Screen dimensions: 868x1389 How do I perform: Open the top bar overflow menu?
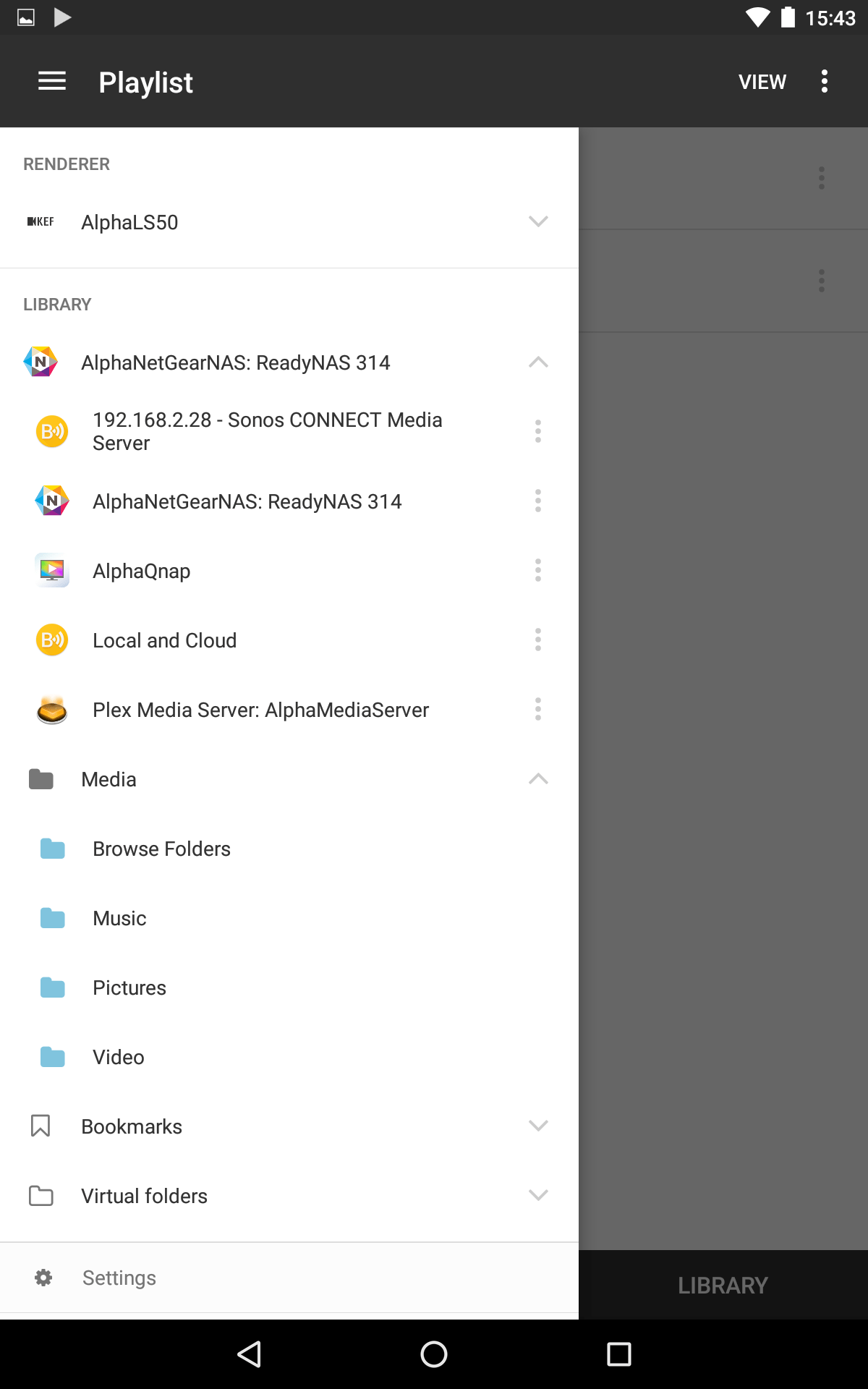point(825,82)
